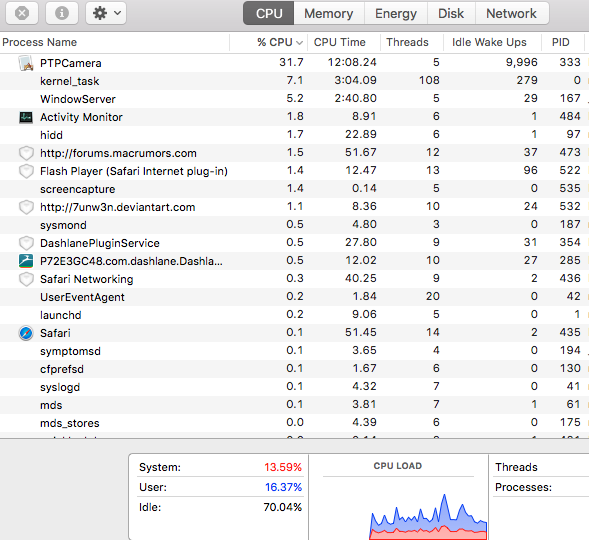This screenshot has height=540, width=589.
Task: Click shield icon beside 7unw3n.deviantart.com
Action: click(26, 207)
